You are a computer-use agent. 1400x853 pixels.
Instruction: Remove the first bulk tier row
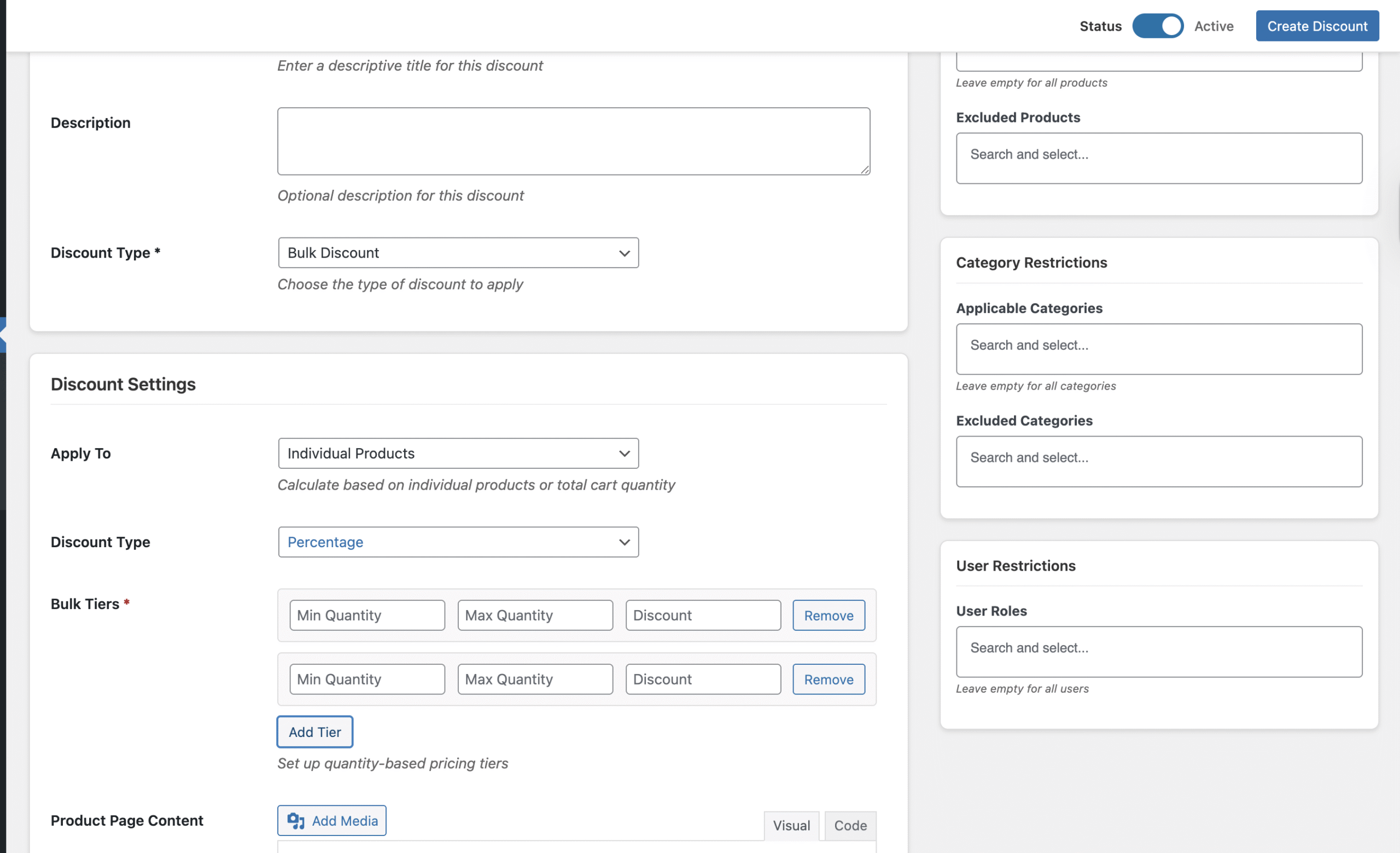coord(829,616)
